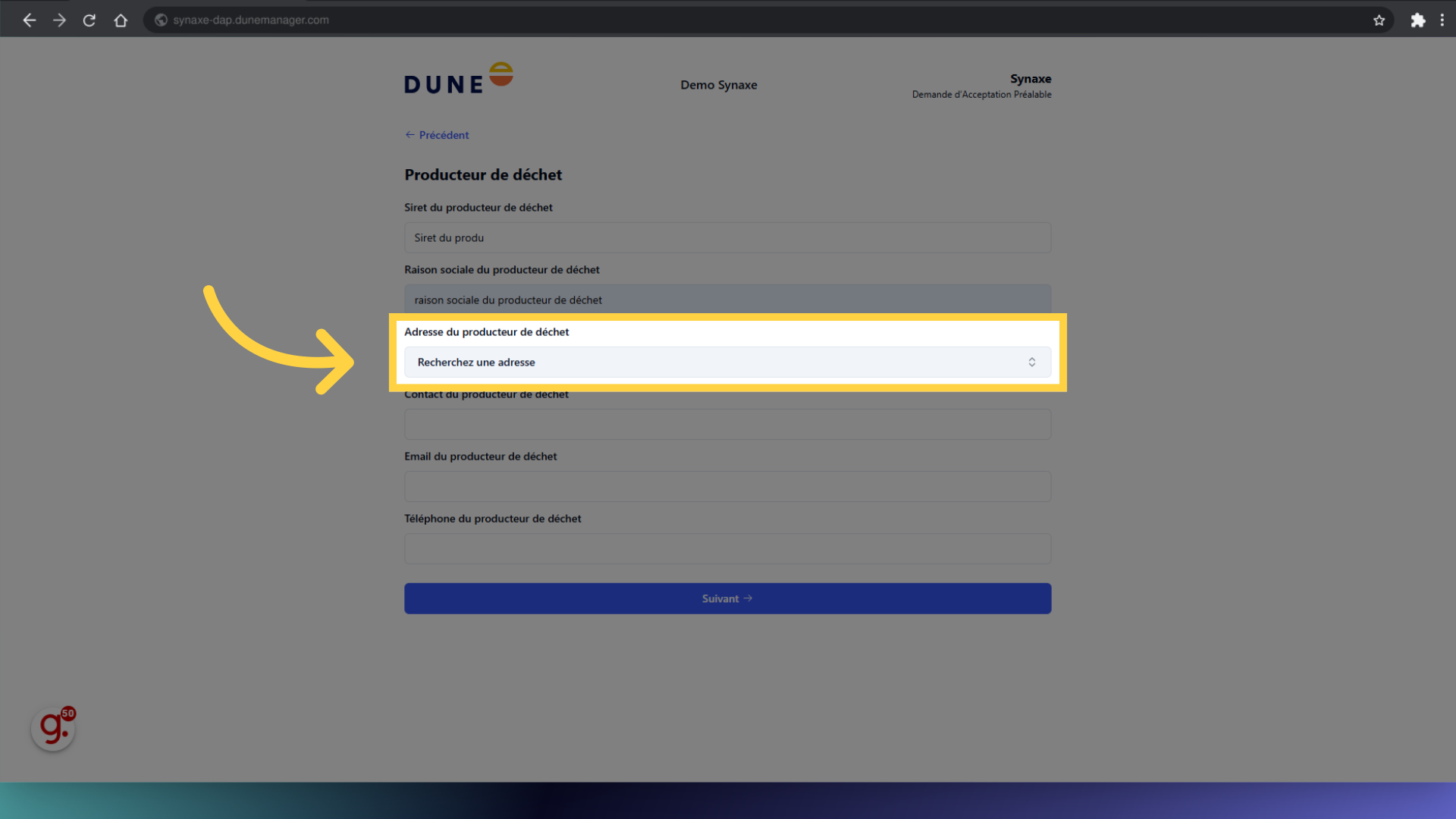The height and width of the screenshot is (819, 1456).
Task: Open the site information icon in the address bar
Action: [x=160, y=20]
